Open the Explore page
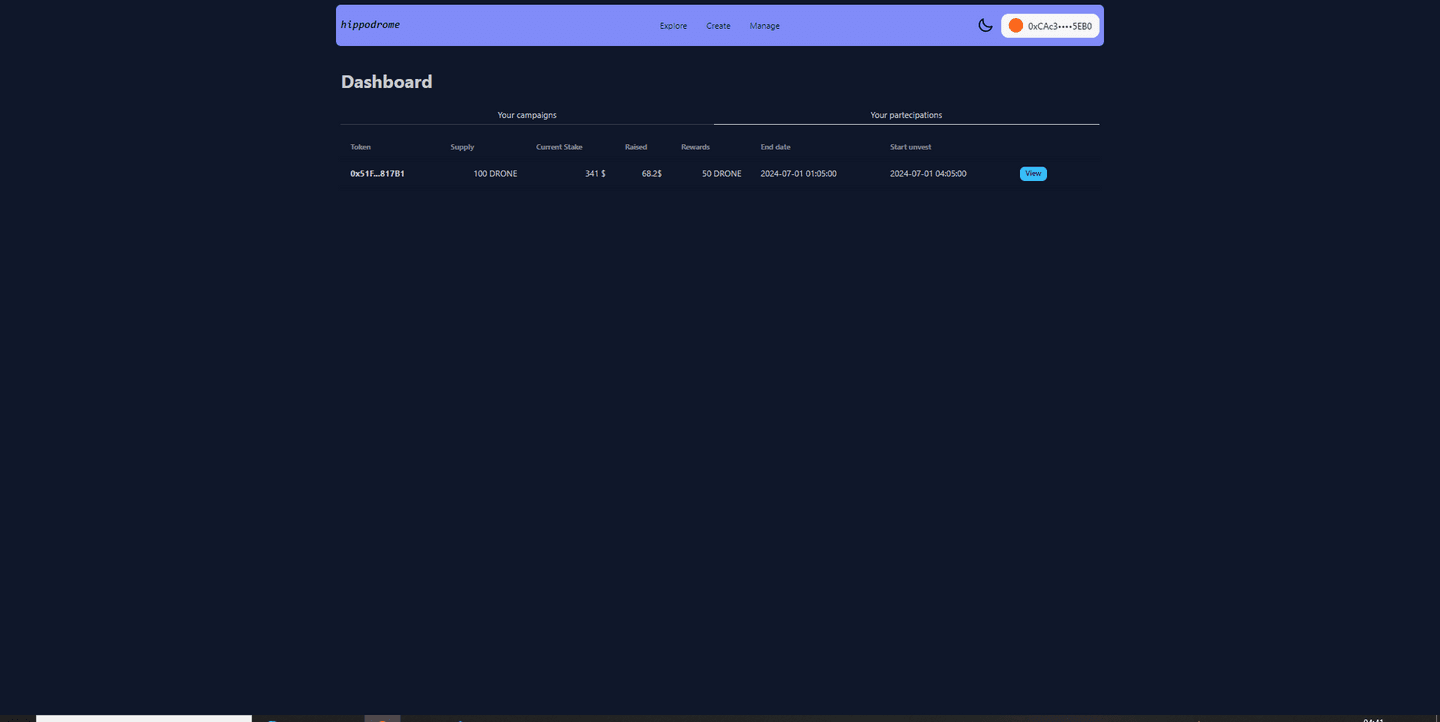 click(x=673, y=26)
